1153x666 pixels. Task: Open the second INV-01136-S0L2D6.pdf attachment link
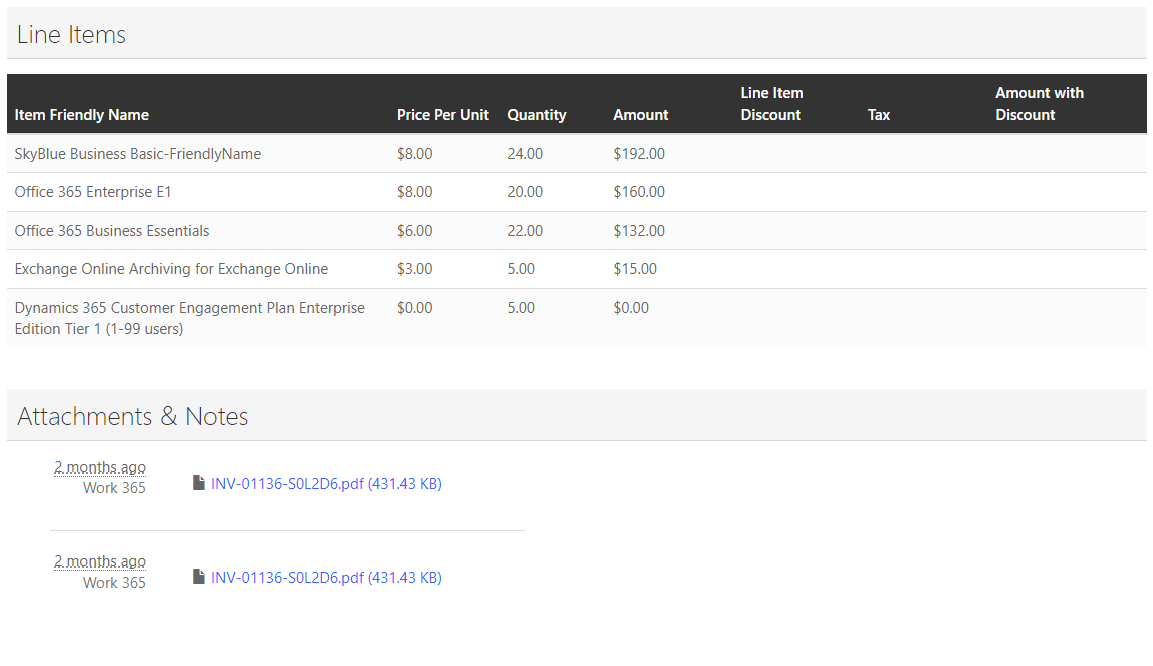click(326, 578)
